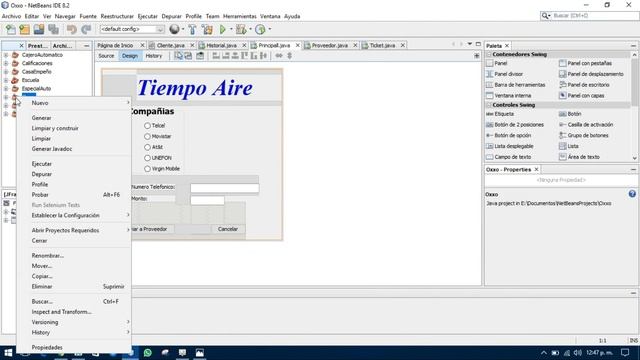The width and height of the screenshot is (640, 360).
Task: Choose Renombrar from the context menu
Action: point(74,256)
